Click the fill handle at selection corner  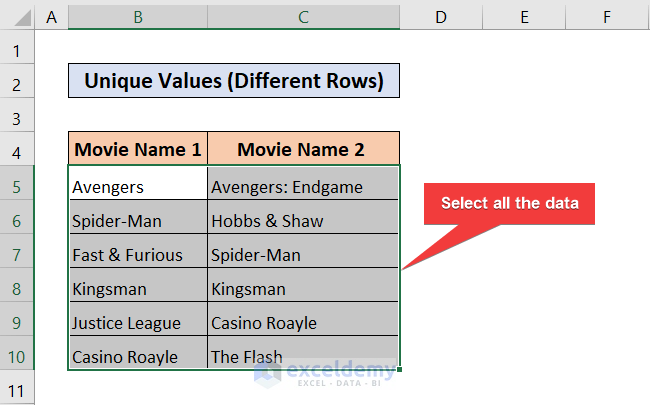(400, 370)
